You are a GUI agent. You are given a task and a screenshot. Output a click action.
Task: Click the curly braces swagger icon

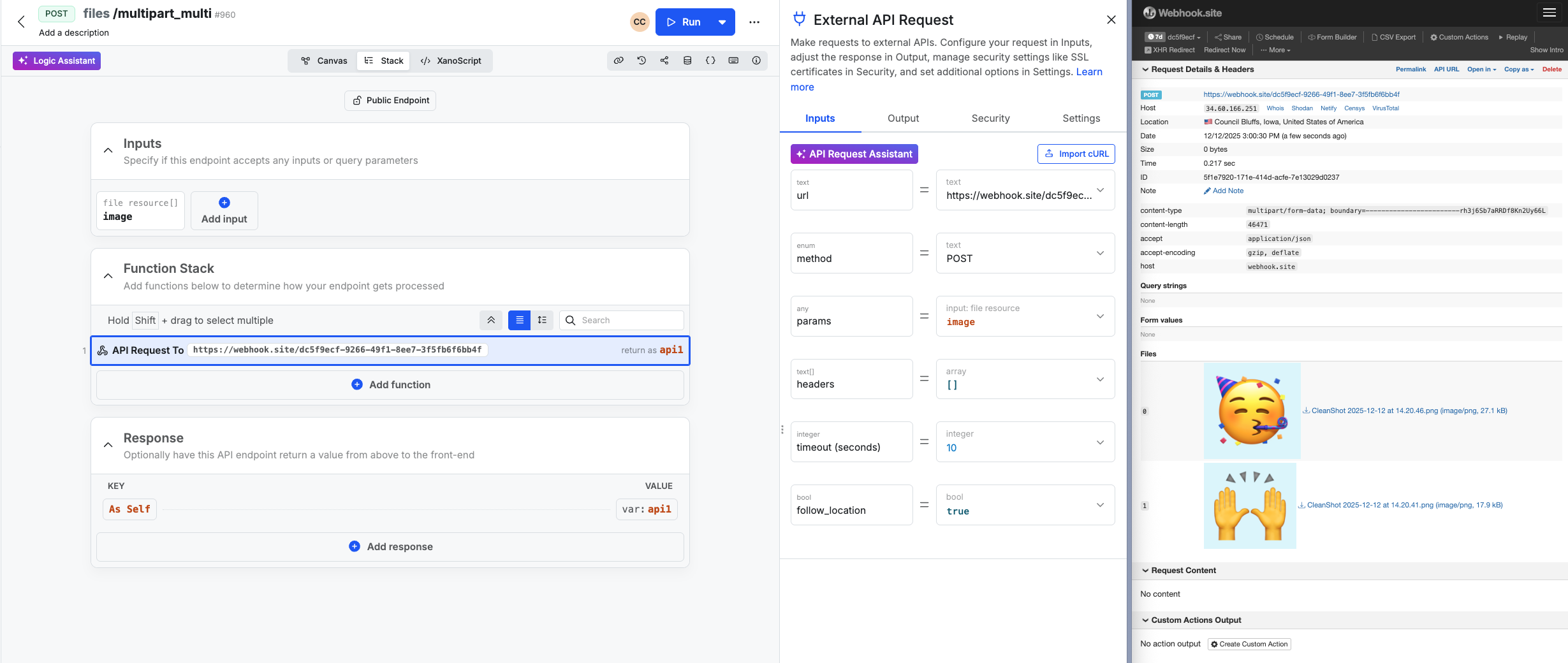[710, 61]
